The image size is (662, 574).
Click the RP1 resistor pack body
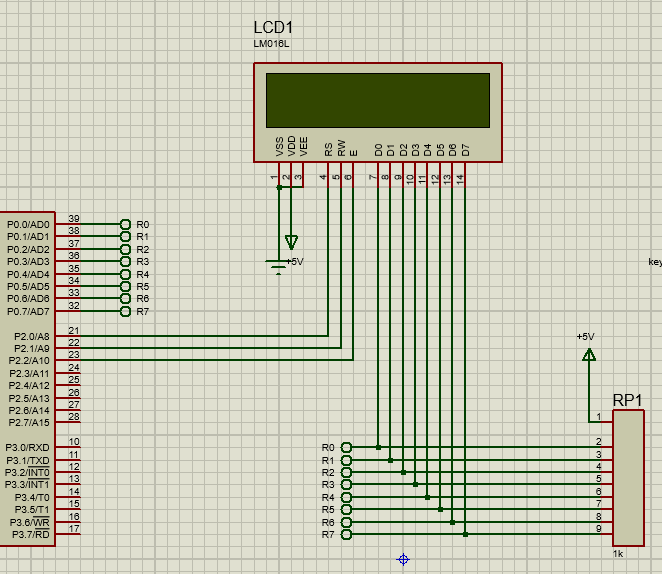click(629, 478)
